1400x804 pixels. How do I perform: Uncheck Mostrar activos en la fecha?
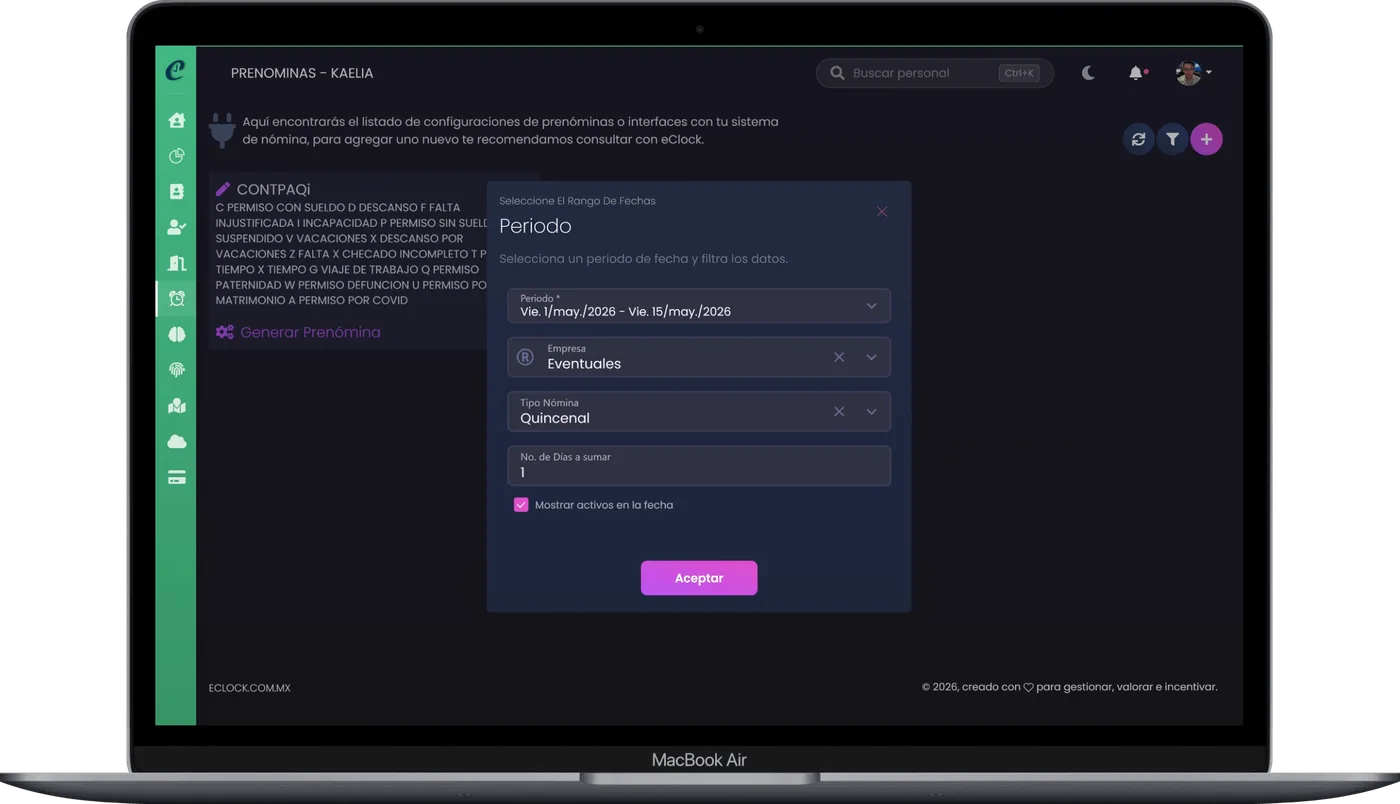tap(521, 505)
